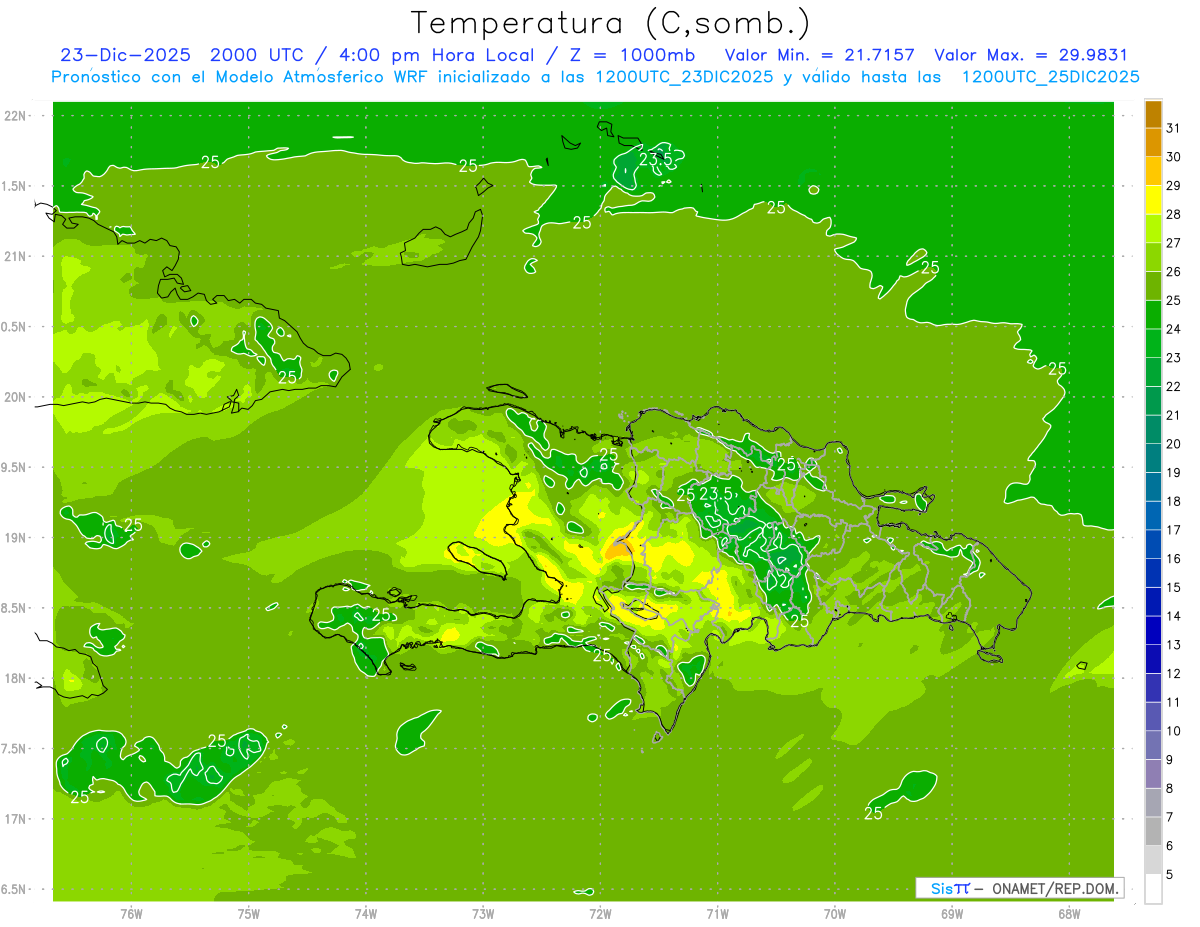Click the '23.5' contour label inside Dominican Republic
1200x927 pixels.
click(x=717, y=494)
